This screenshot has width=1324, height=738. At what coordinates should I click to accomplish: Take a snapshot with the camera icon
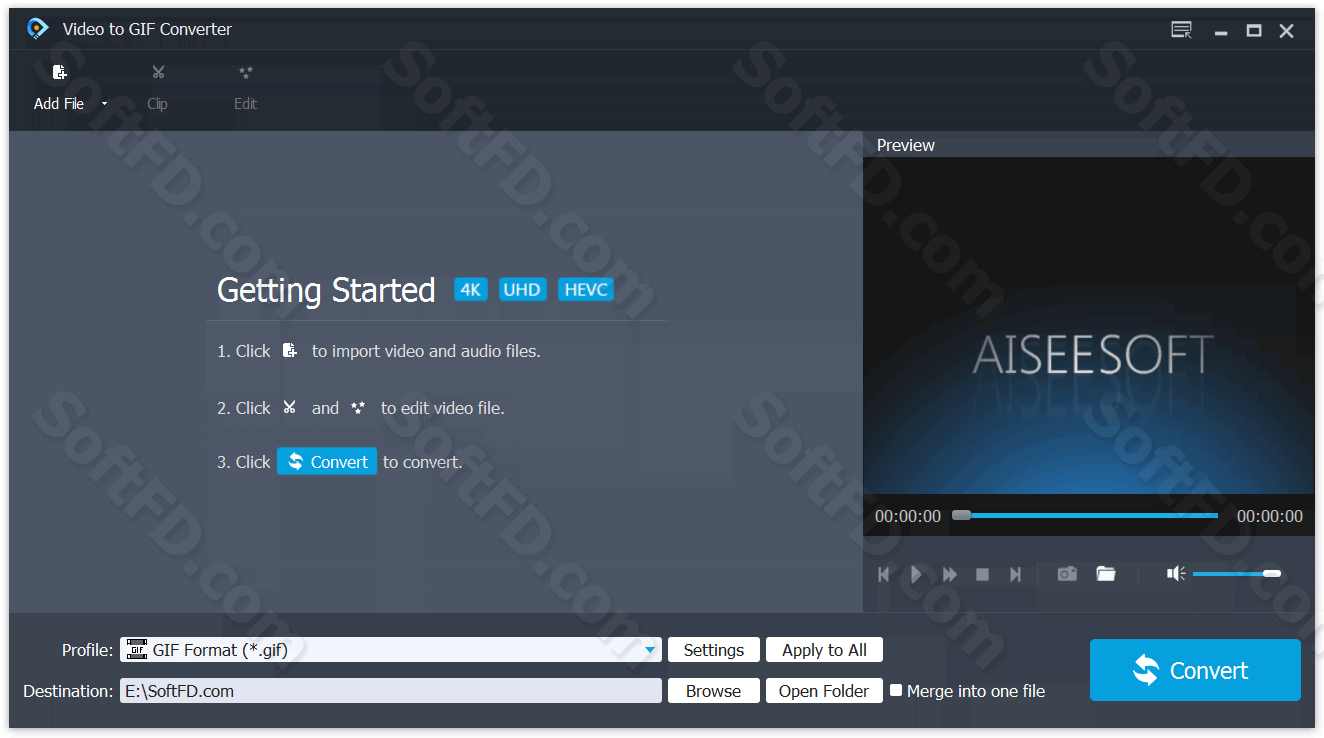[x=1067, y=574]
